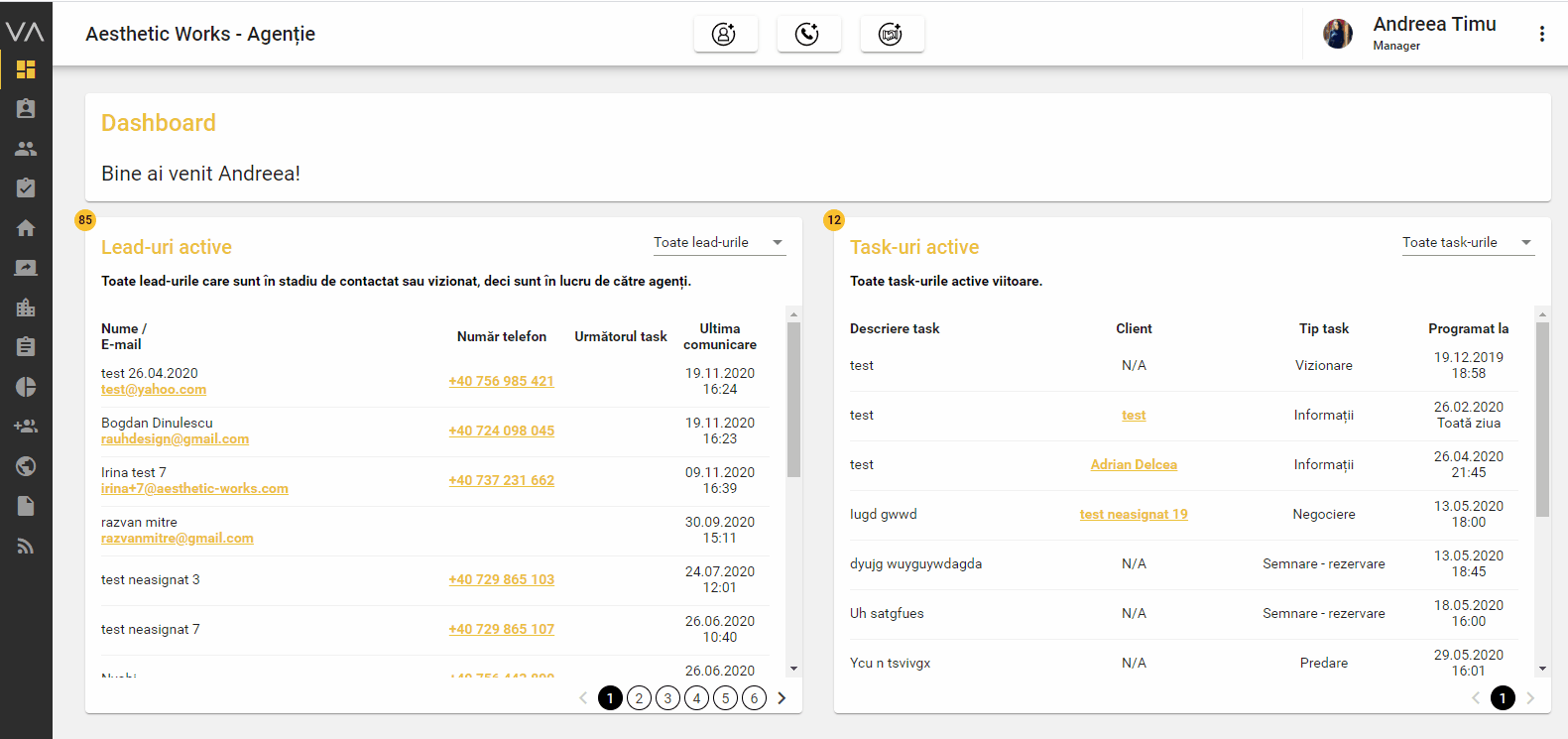Viewport: 1568px width, 739px height.
Task: Click email rauhdesign@gmail.com
Action: pyautogui.click(x=175, y=439)
